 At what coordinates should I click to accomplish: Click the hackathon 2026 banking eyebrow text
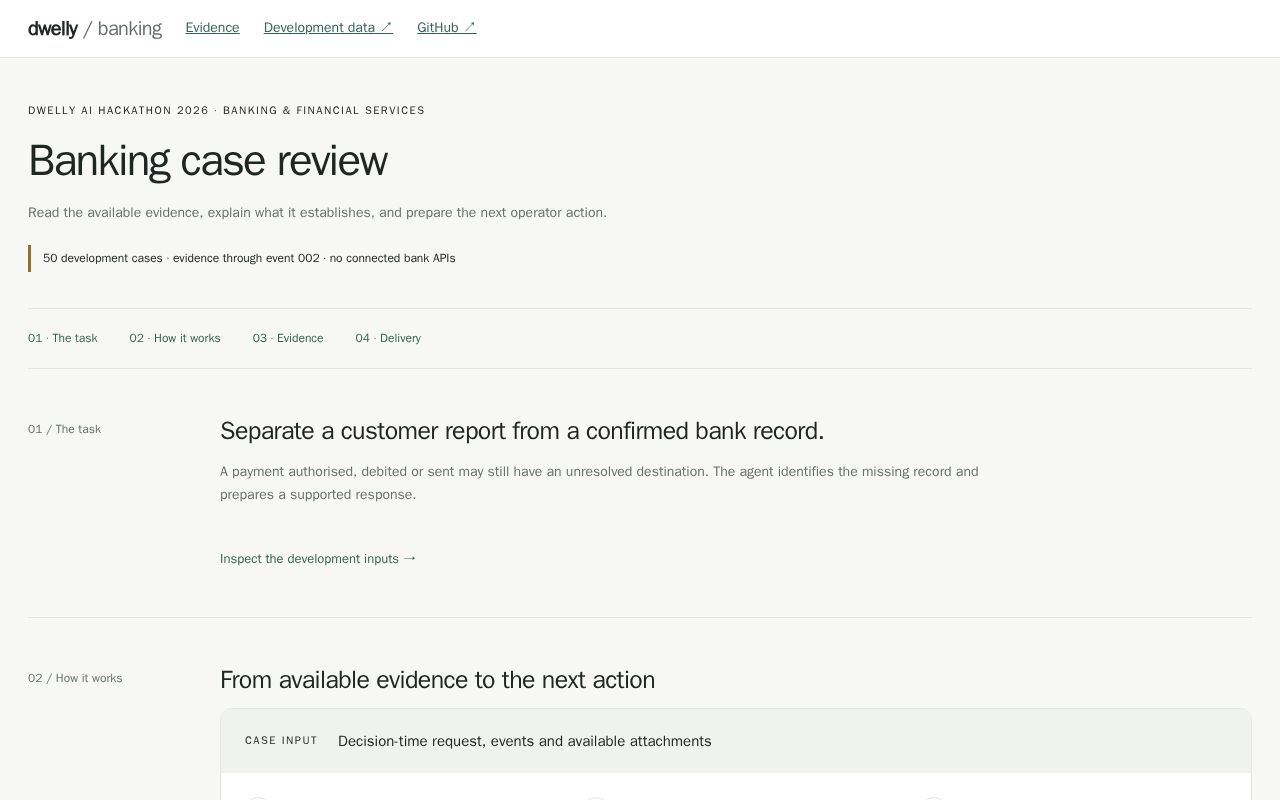tap(226, 110)
